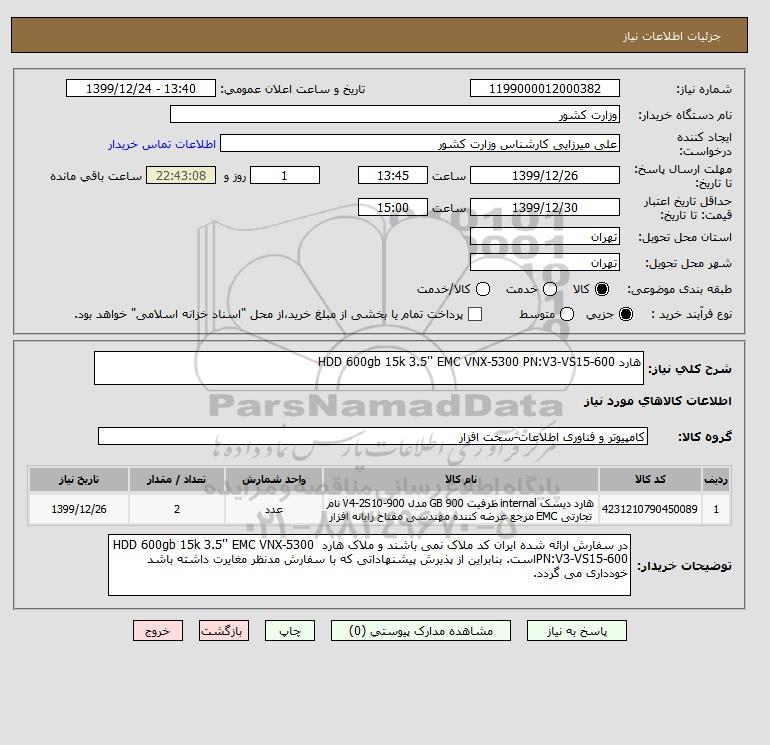Image resolution: width=770 pixels, height=745 pixels.
Task: Click the ردیف column header
Action: pos(716,479)
